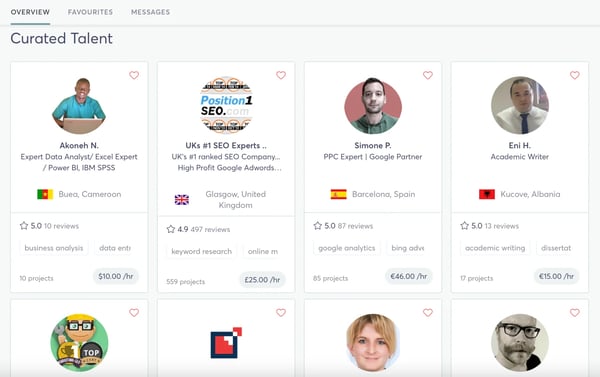Click heart on the cartoon trophy avatar card

pos(134,312)
